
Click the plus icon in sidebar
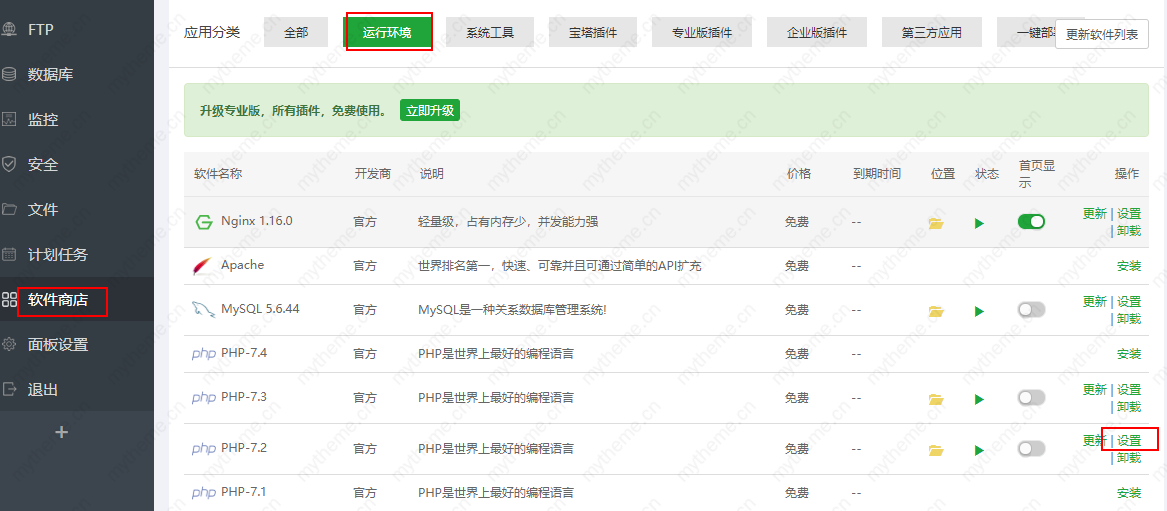[x=62, y=433]
